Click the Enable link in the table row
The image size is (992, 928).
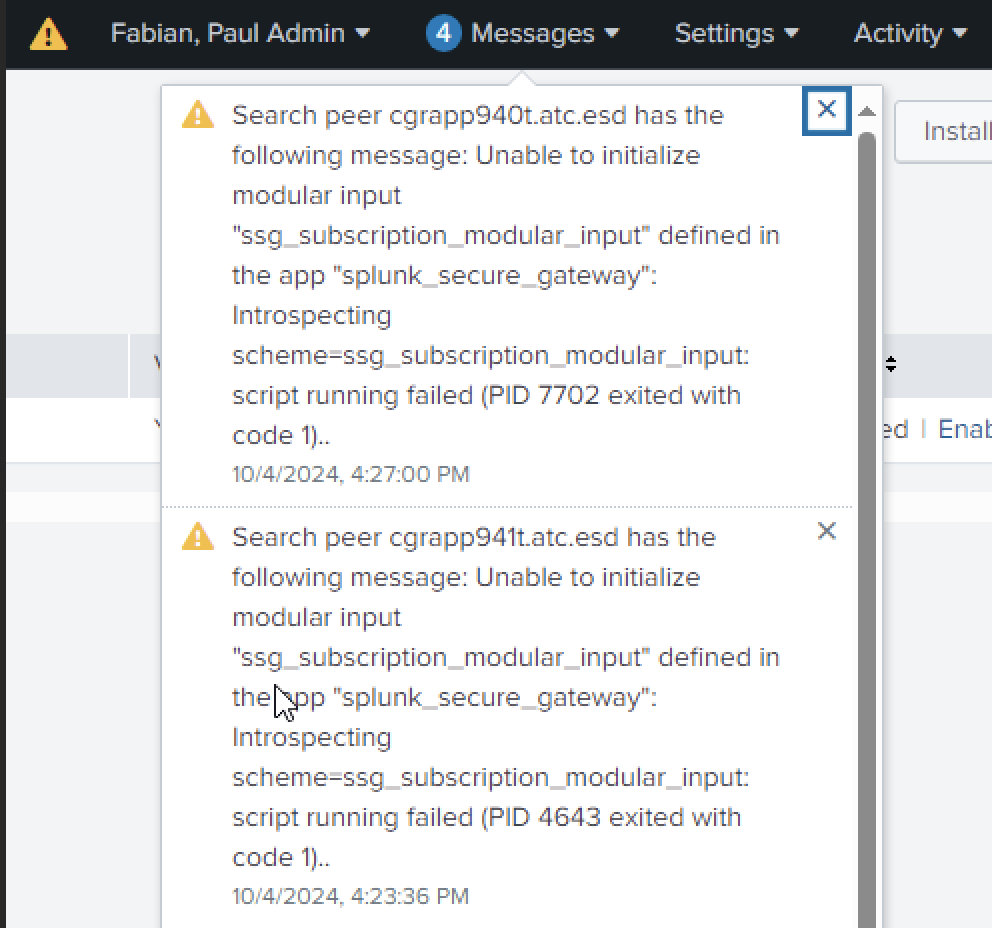click(x=964, y=429)
